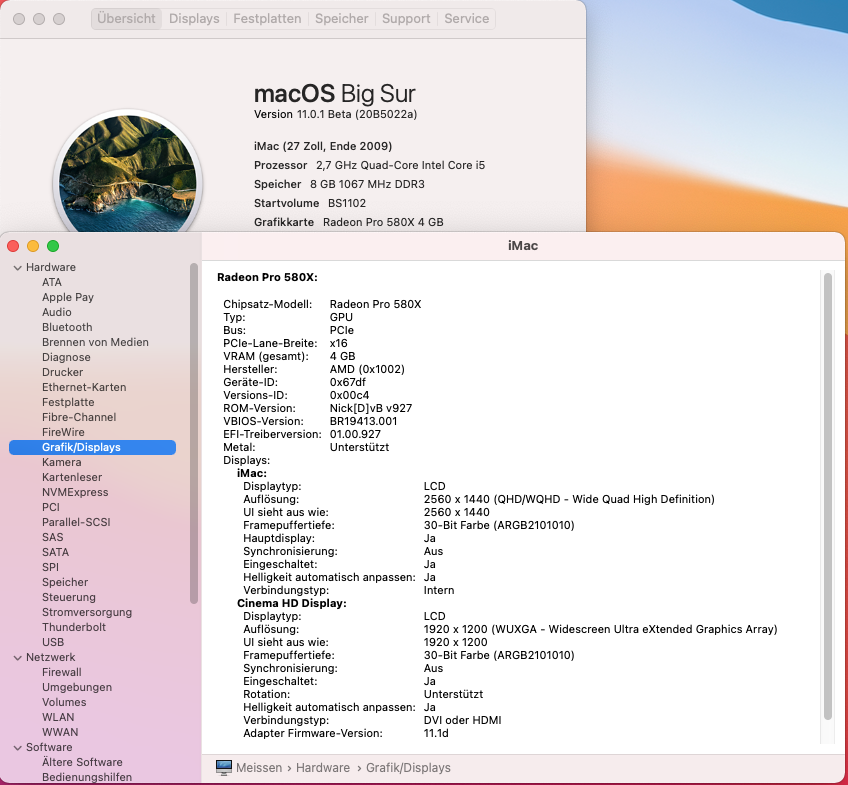Viewport: 848px width, 785px height.
Task: Select Fibre-Channel in the sidebar
Action: (x=79, y=417)
